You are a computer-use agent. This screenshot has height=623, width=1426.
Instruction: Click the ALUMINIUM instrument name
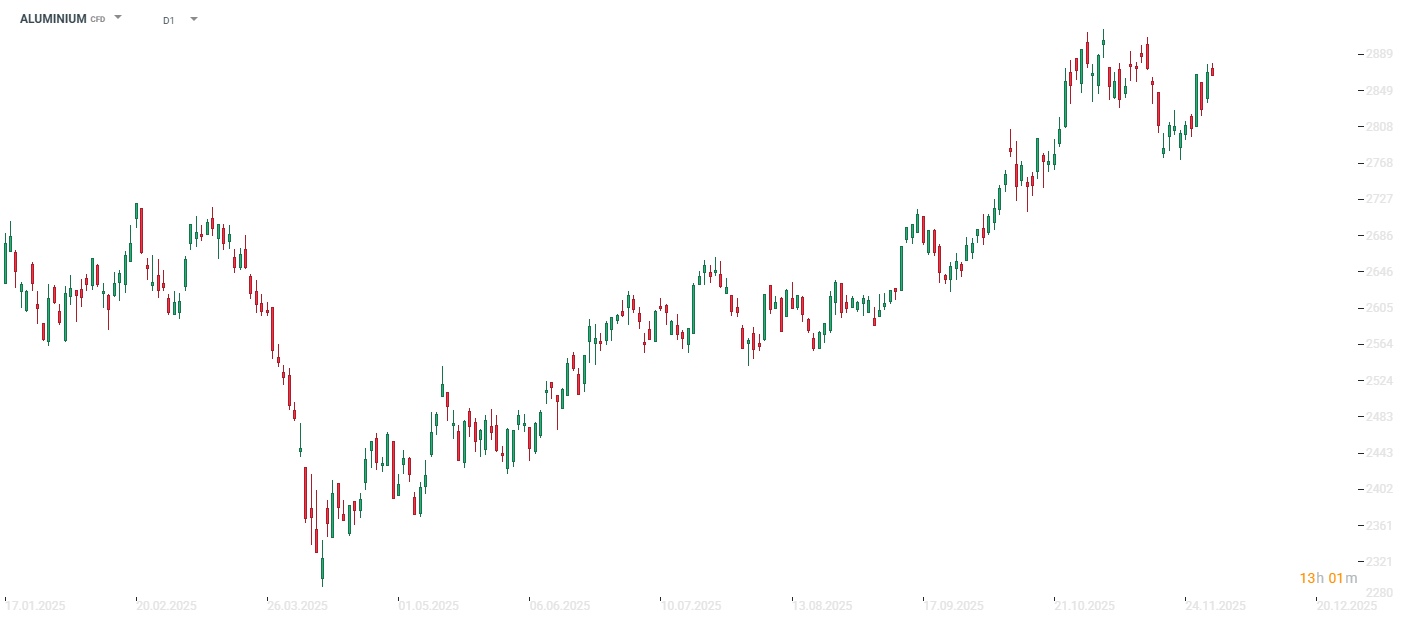(53, 19)
